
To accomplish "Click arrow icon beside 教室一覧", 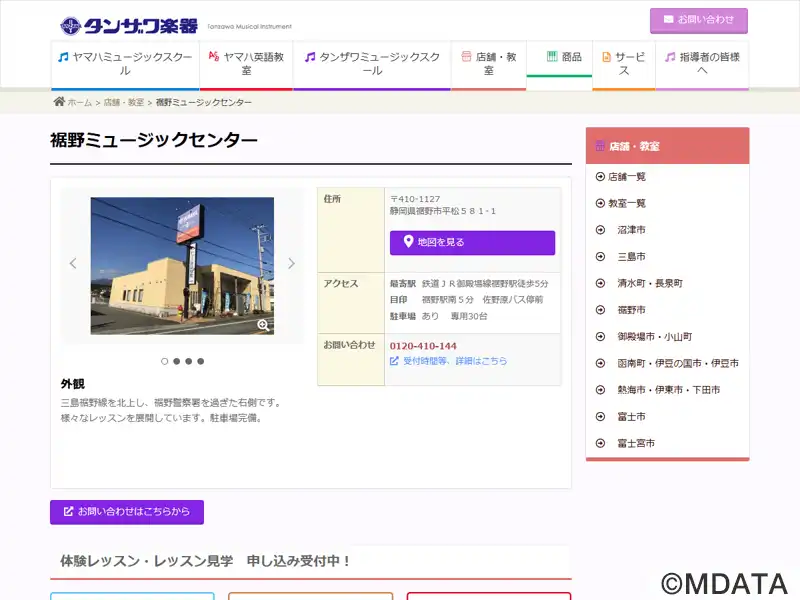I will pyautogui.click(x=600, y=203).
